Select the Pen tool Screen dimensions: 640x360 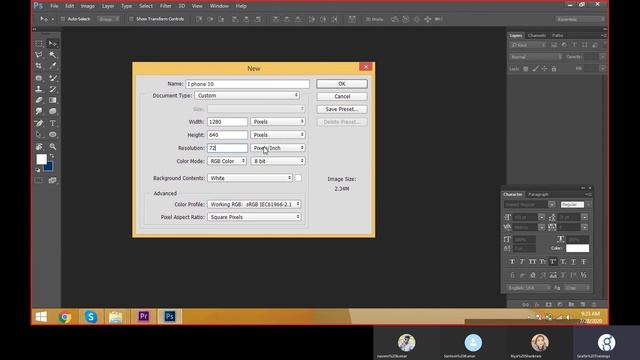pos(39,123)
